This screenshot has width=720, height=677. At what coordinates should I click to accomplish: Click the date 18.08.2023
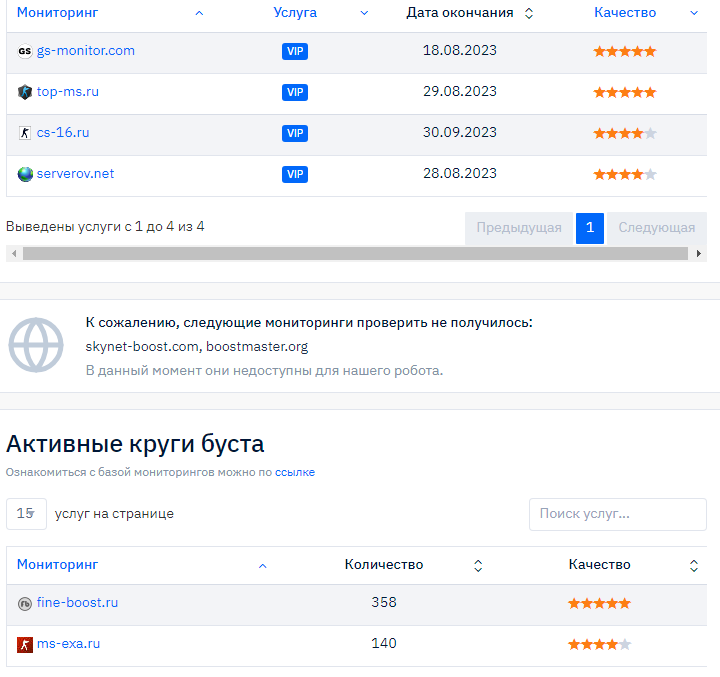[460, 50]
